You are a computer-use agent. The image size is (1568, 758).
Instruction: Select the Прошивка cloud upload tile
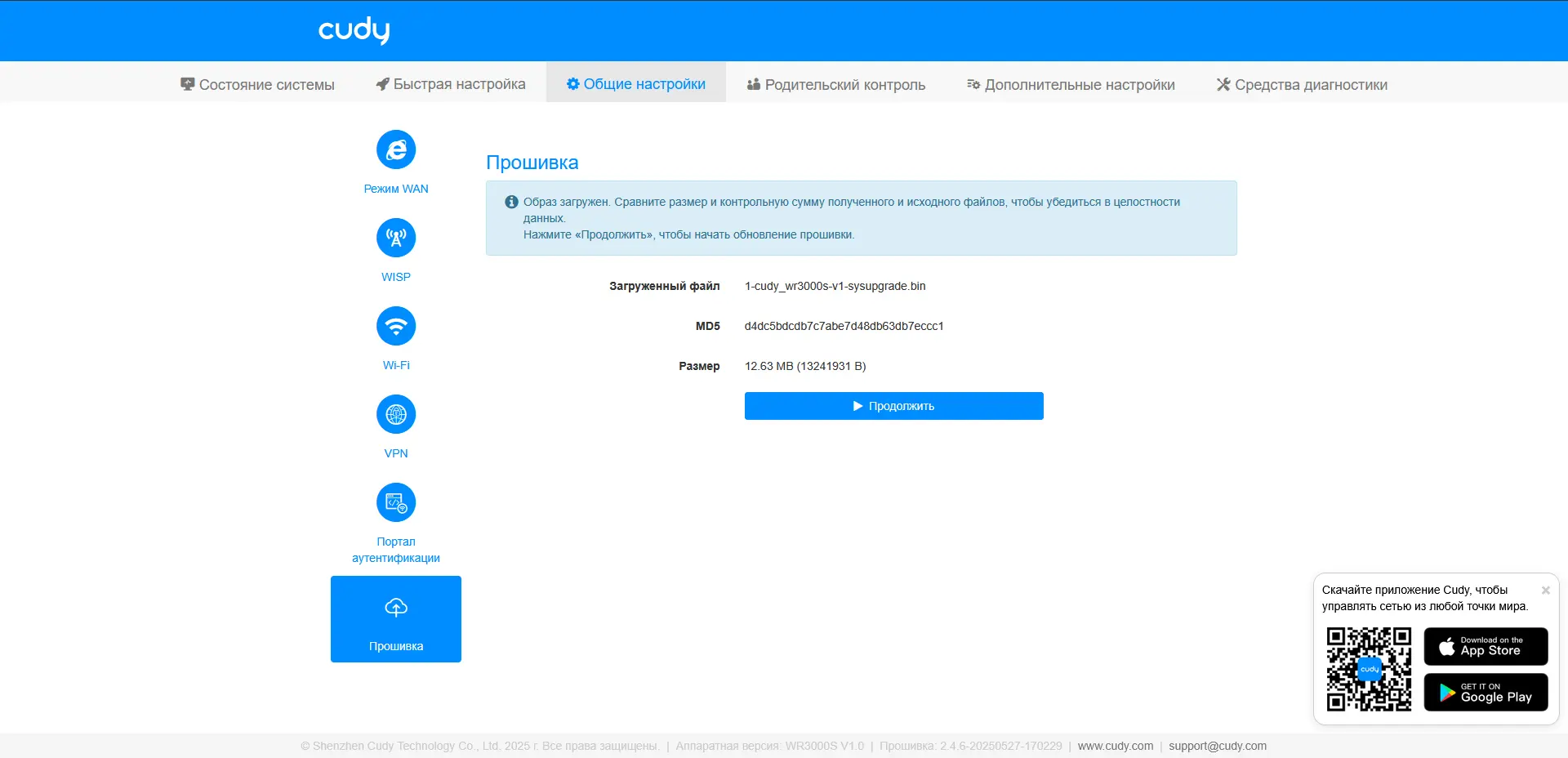[396, 619]
